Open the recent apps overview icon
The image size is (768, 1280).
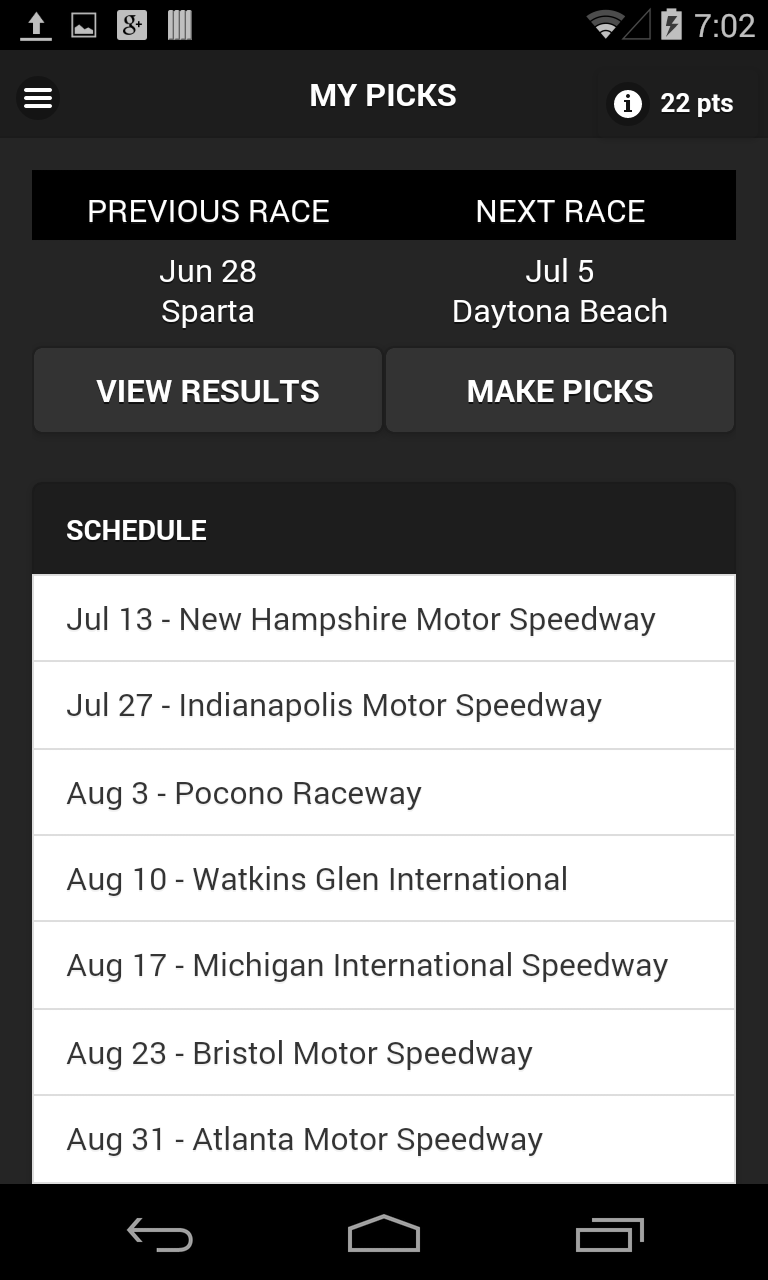pos(610,1235)
